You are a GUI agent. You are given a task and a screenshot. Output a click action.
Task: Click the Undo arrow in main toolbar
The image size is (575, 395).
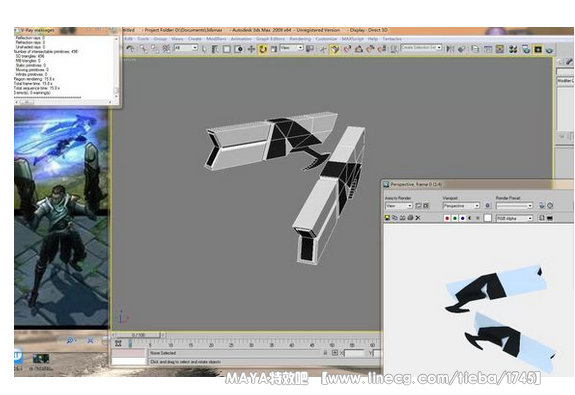click(x=130, y=48)
